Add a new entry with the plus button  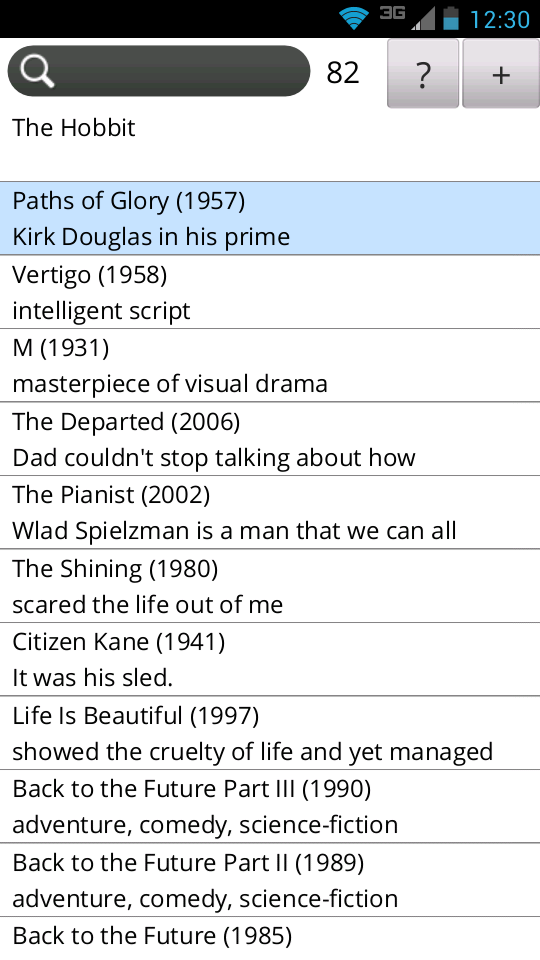click(x=501, y=73)
